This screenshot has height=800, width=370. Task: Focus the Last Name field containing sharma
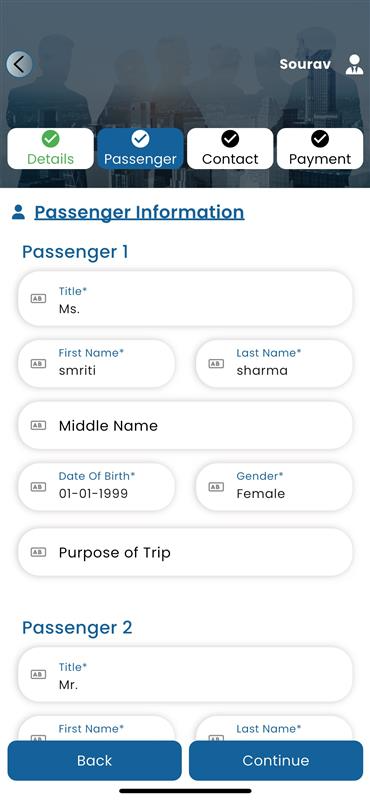tap(274, 363)
